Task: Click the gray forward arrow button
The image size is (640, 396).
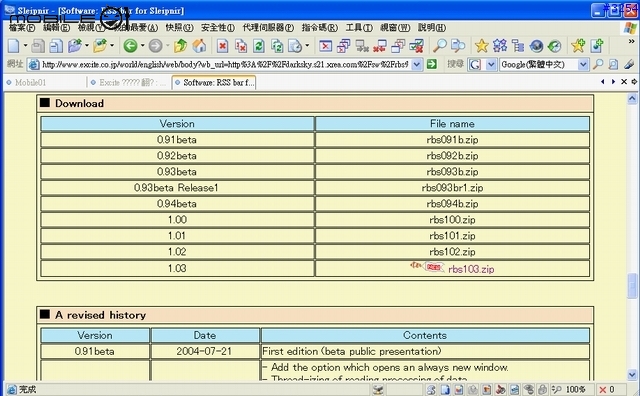Action: (156, 46)
